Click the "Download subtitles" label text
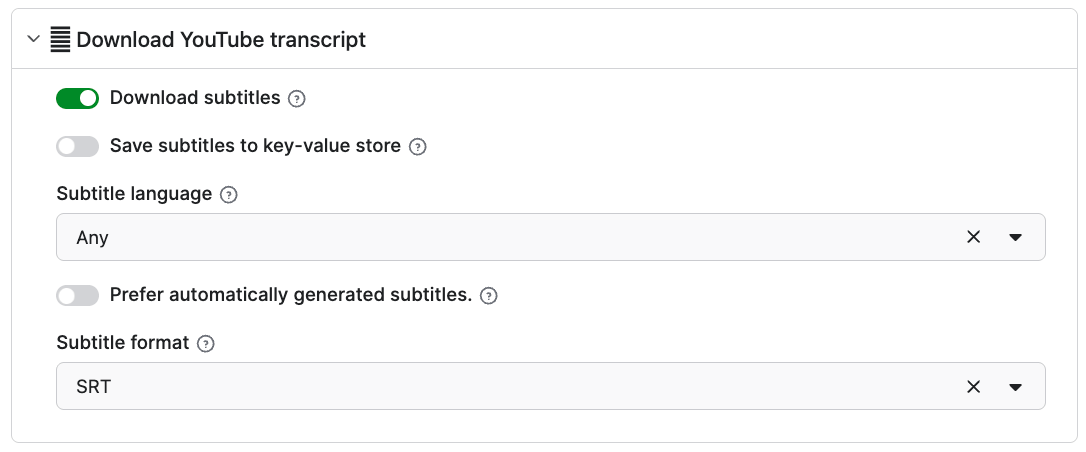 195,98
